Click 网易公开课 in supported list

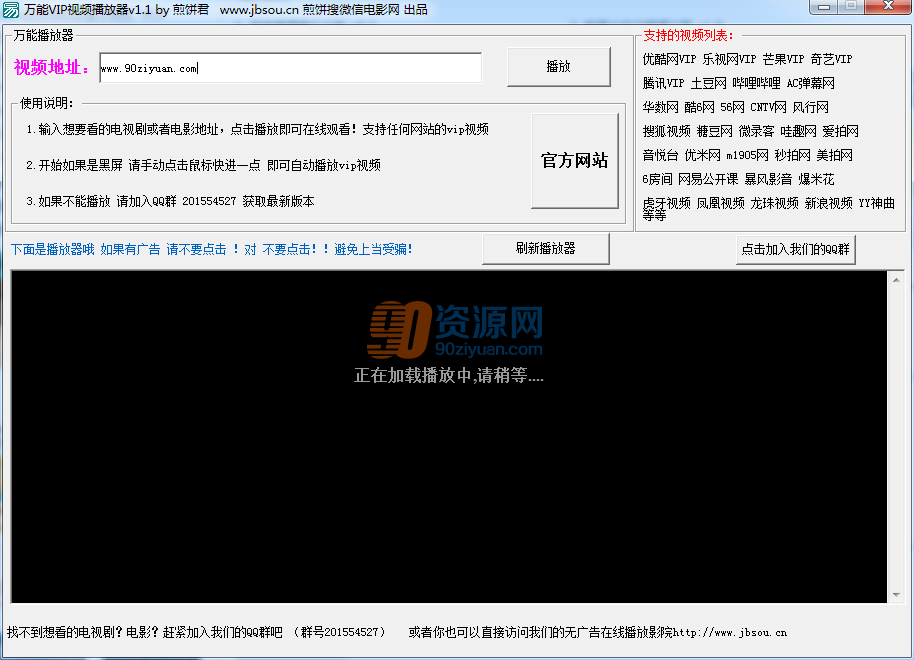tap(708, 179)
